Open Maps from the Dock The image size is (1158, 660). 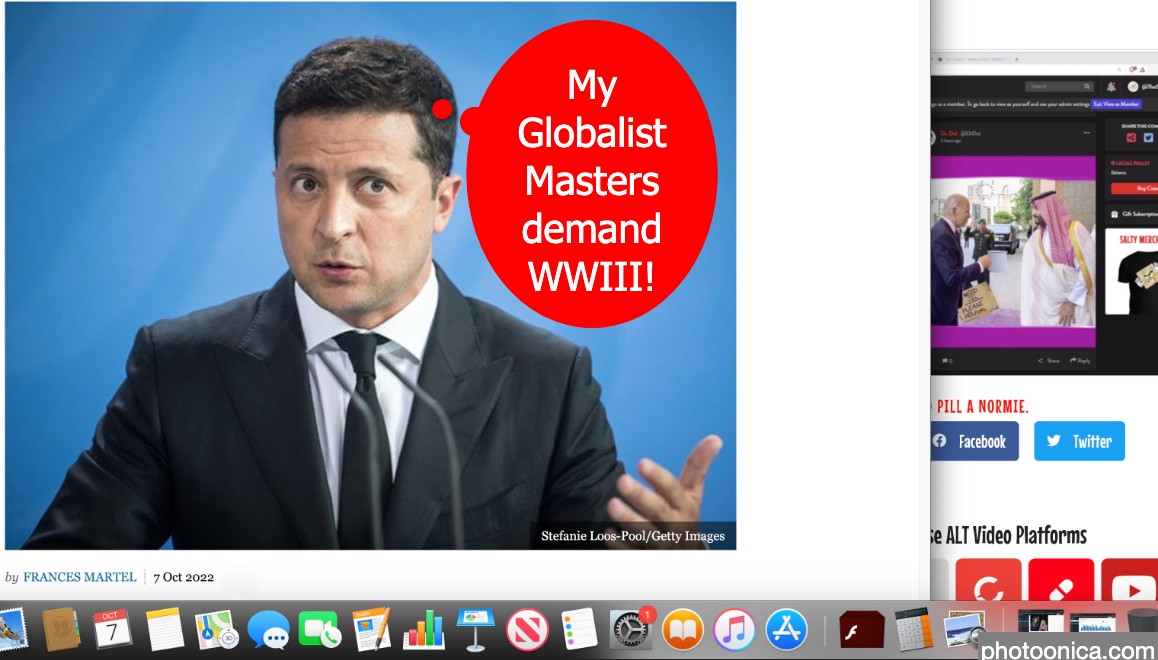point(216,630)
